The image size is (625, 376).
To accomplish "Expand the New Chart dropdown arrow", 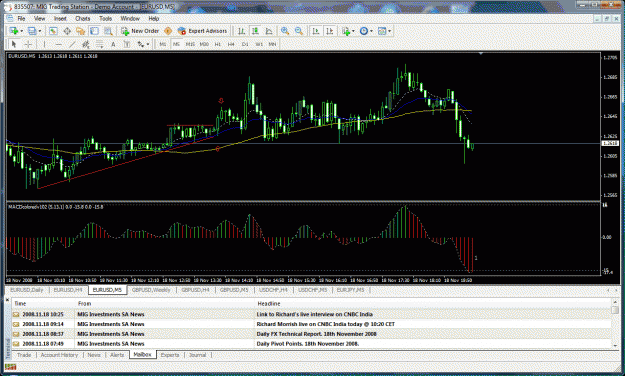I will coord(22,31).
